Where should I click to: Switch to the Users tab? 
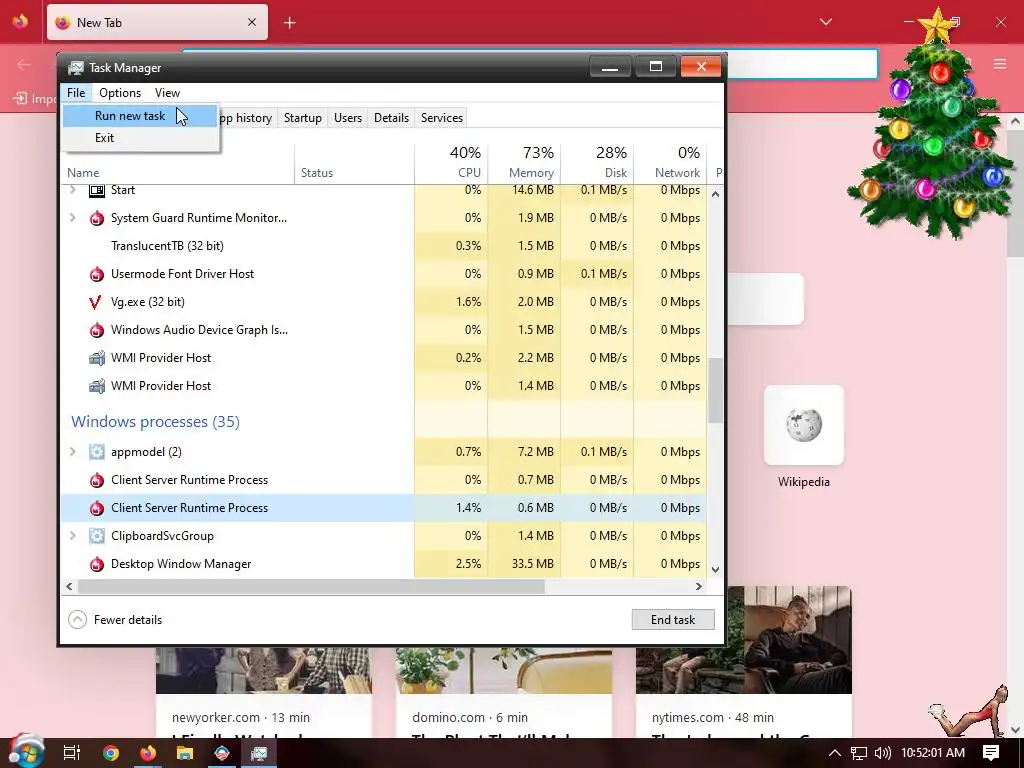[347, 118]
